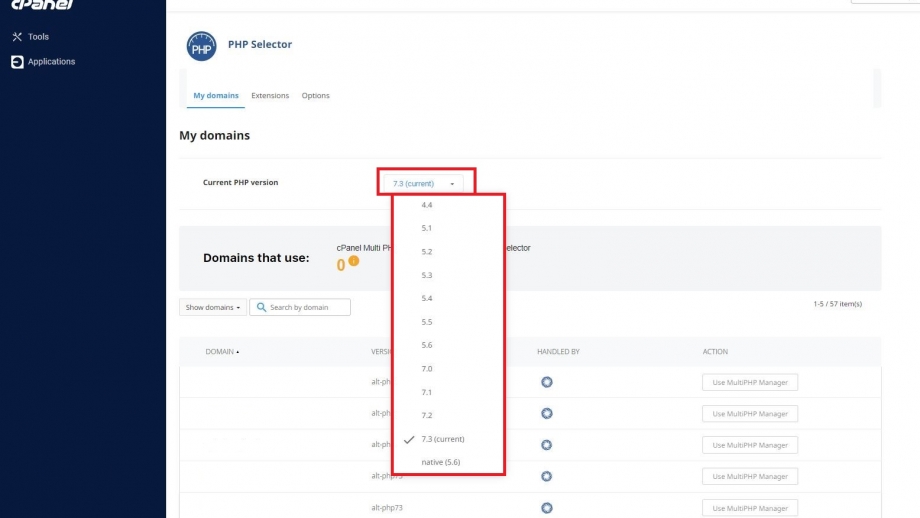Switch to the My domains tab

coord(216,96)
